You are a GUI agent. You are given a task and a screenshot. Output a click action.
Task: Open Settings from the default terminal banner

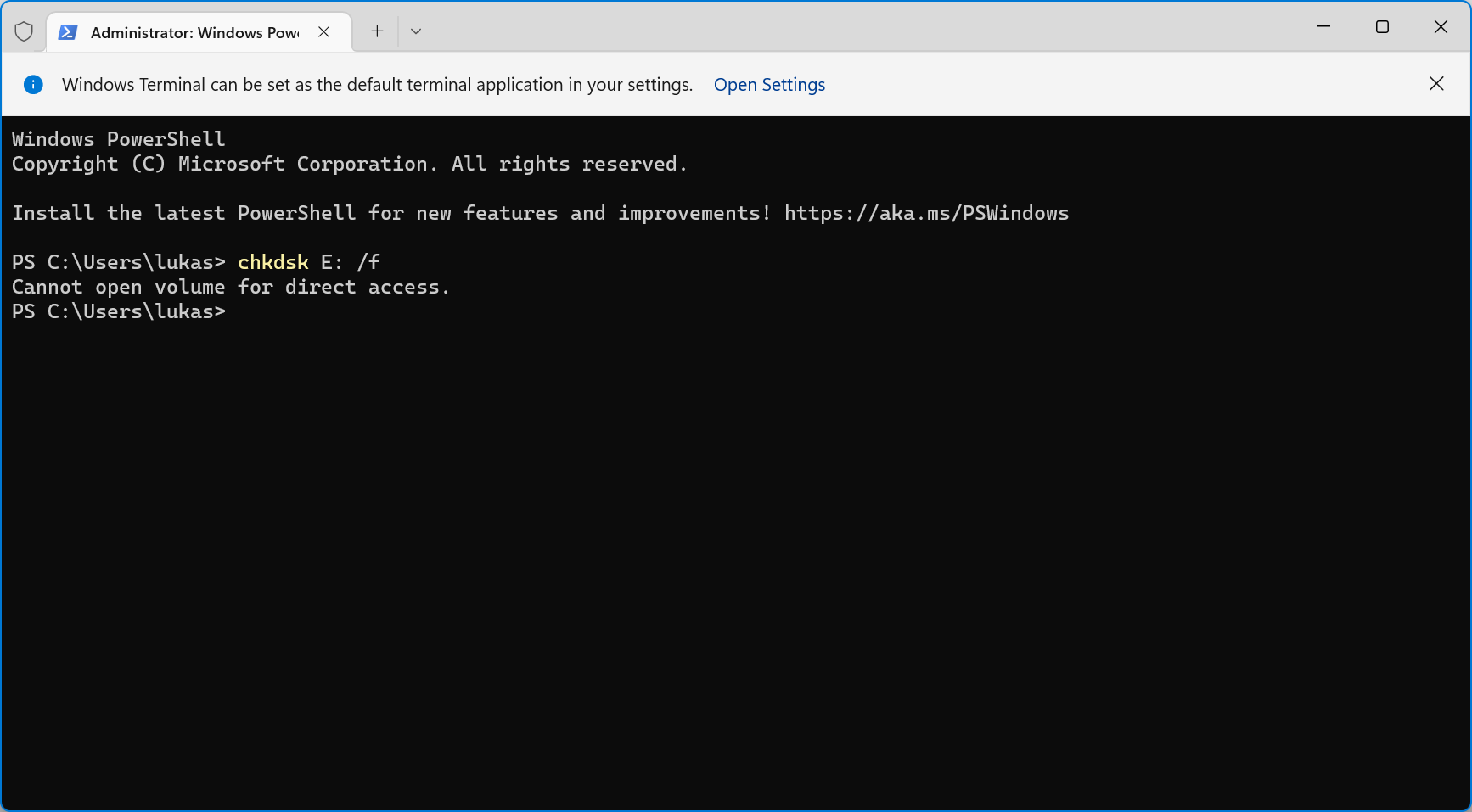pyautogui.click(x=769, y=85)
